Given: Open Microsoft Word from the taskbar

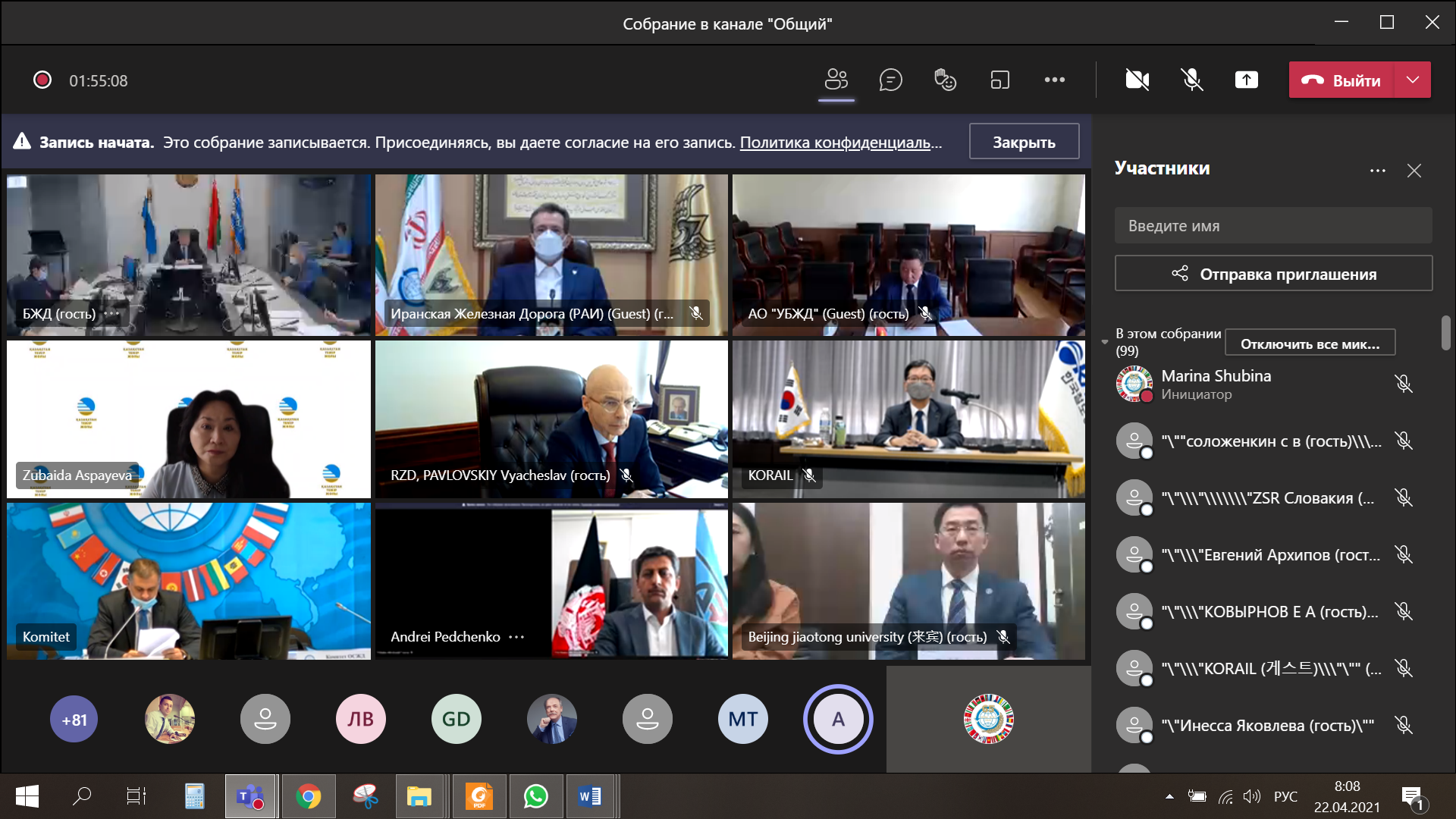Looking at the screenshot, I should tap(590, 796).
